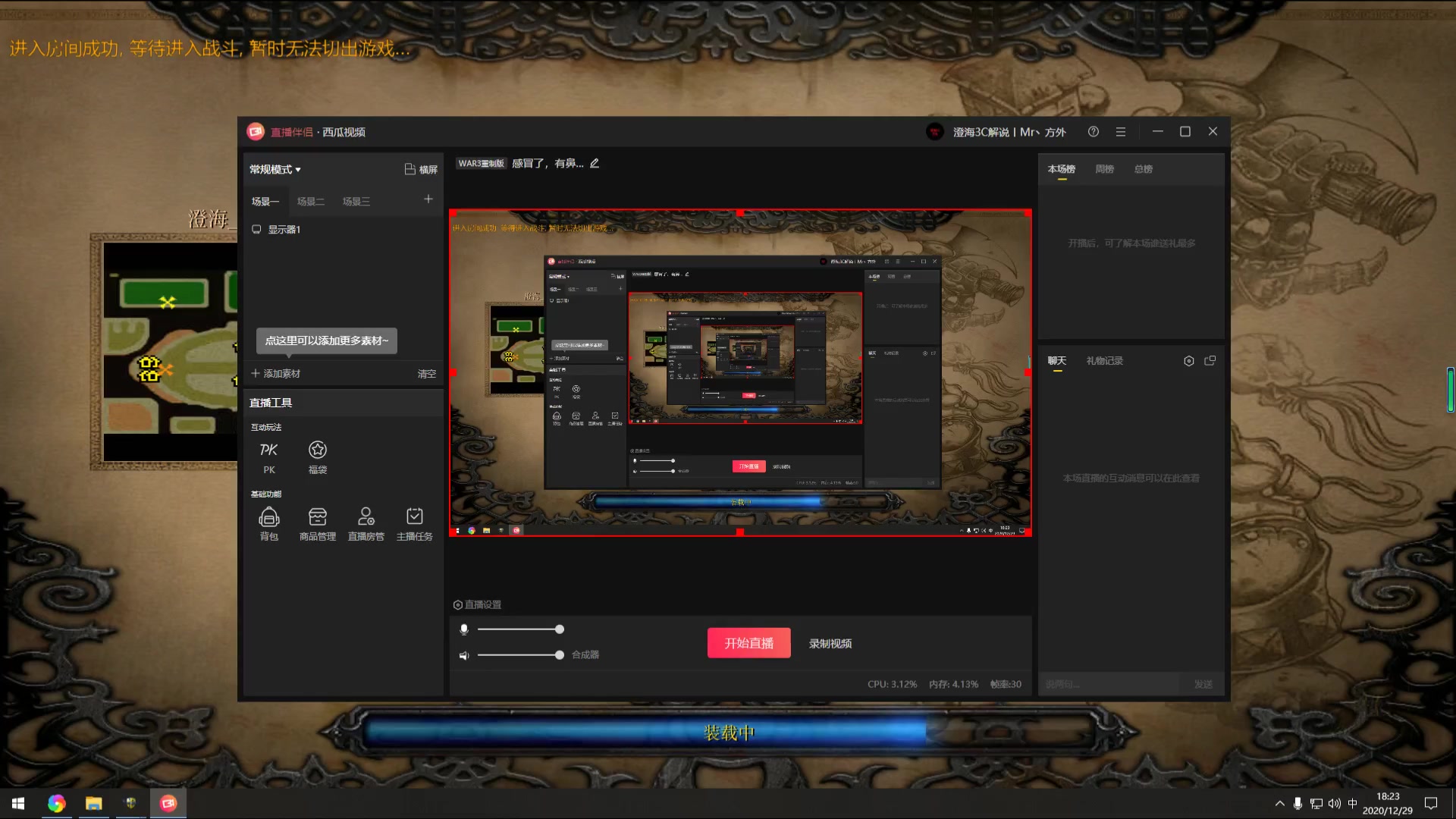Click the WAR3重制版 category tag
Screen dimensions: 1456x819
click(482, 163)
